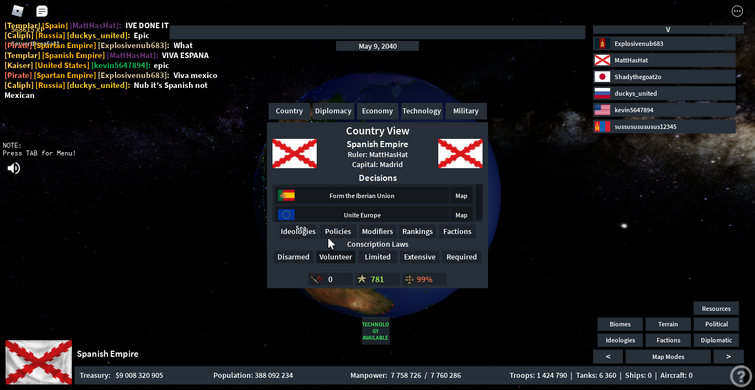
Task: Select the Disarmed conscription law
Action: click(x=293, y=257)
